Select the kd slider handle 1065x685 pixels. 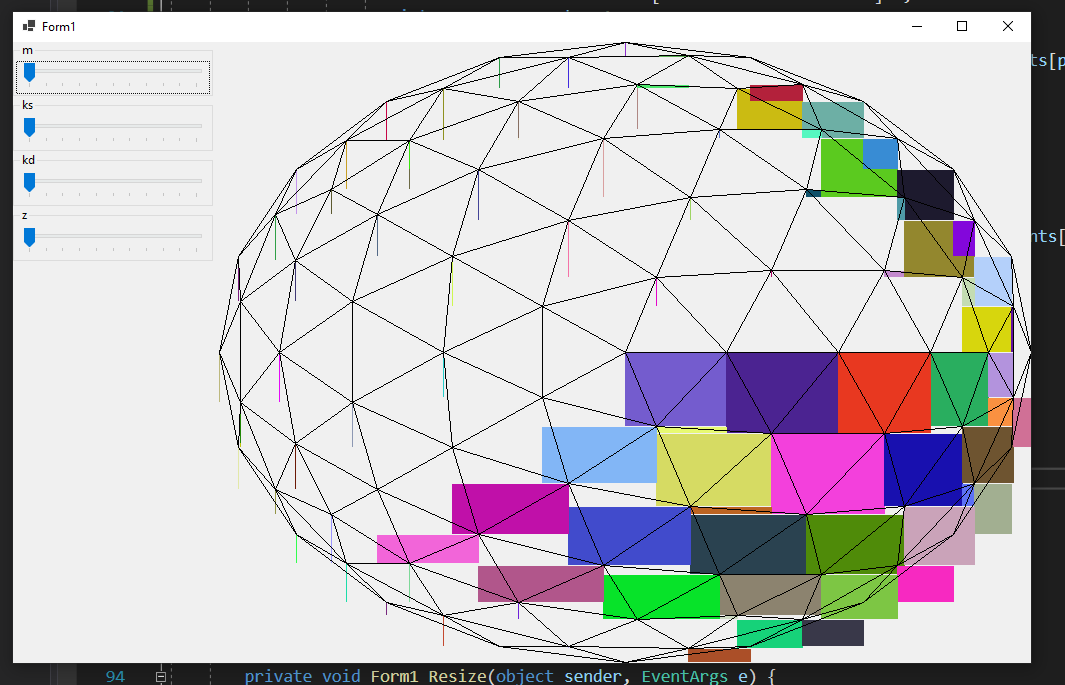(x=29, y=182)
